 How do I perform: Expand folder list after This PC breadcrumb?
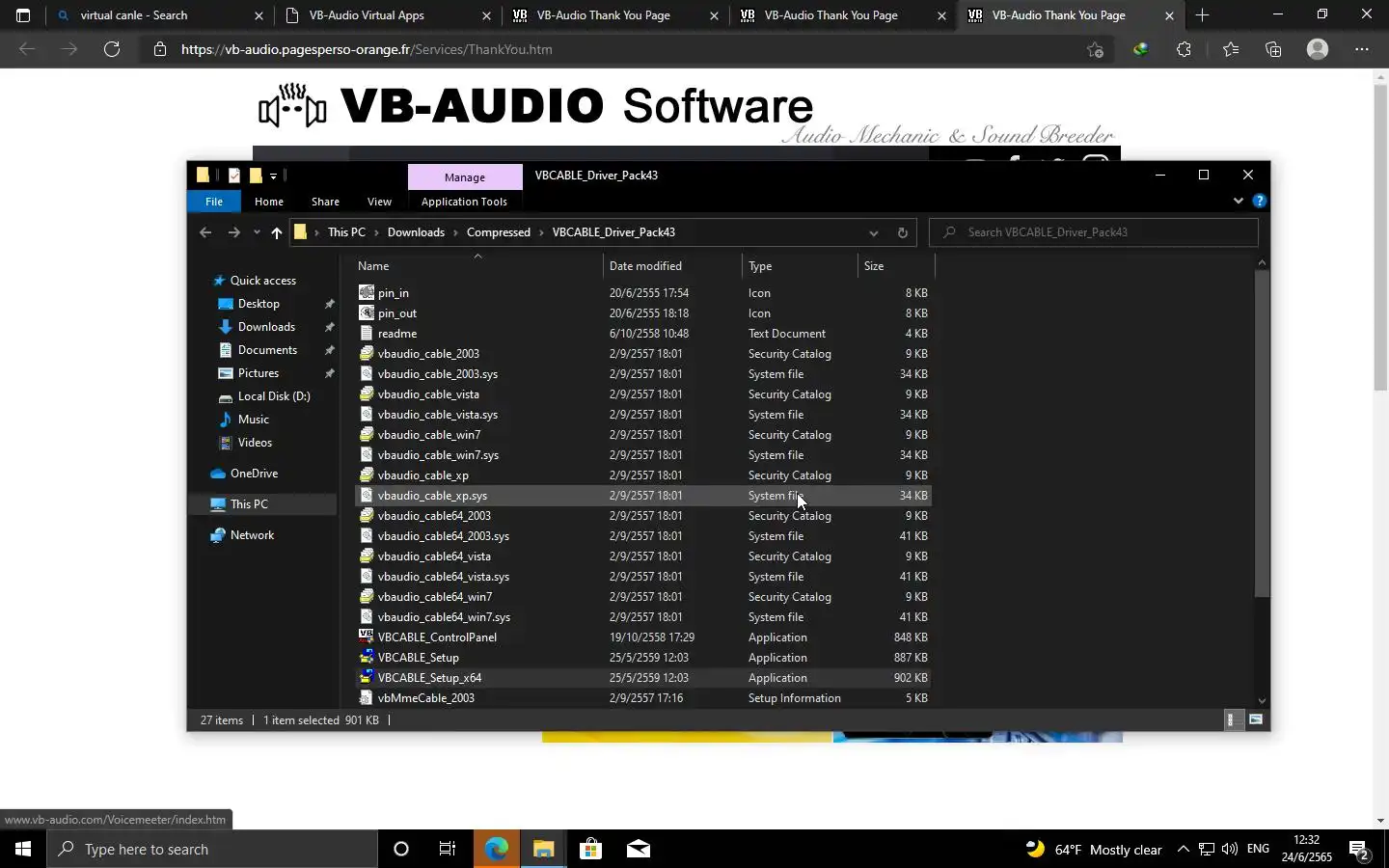[x=376, y=232]
